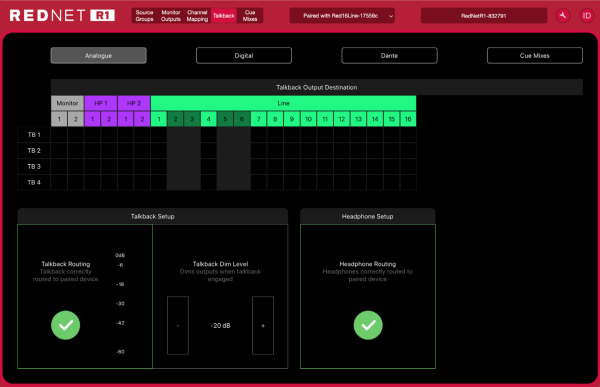Select the Talkback tab
This screenshot has width=600, height=387.
coord(223,16)
